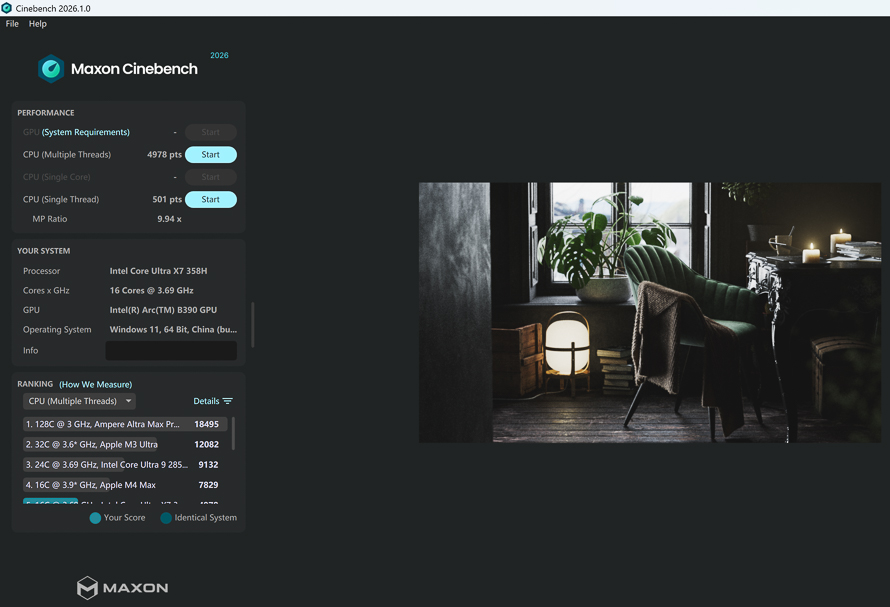Click the 501 pts single-thread score
890x607 pixels.
[x=167, y=199]
